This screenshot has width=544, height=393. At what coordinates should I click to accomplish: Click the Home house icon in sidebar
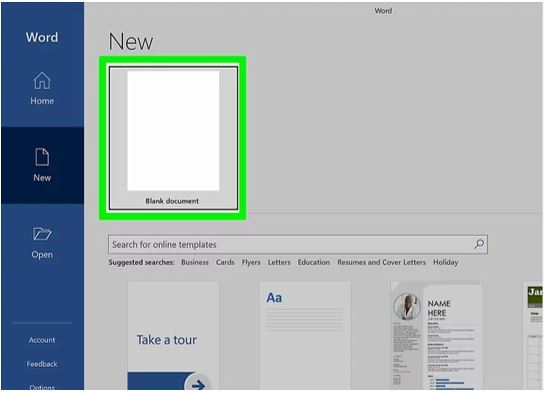pos(42,80)
